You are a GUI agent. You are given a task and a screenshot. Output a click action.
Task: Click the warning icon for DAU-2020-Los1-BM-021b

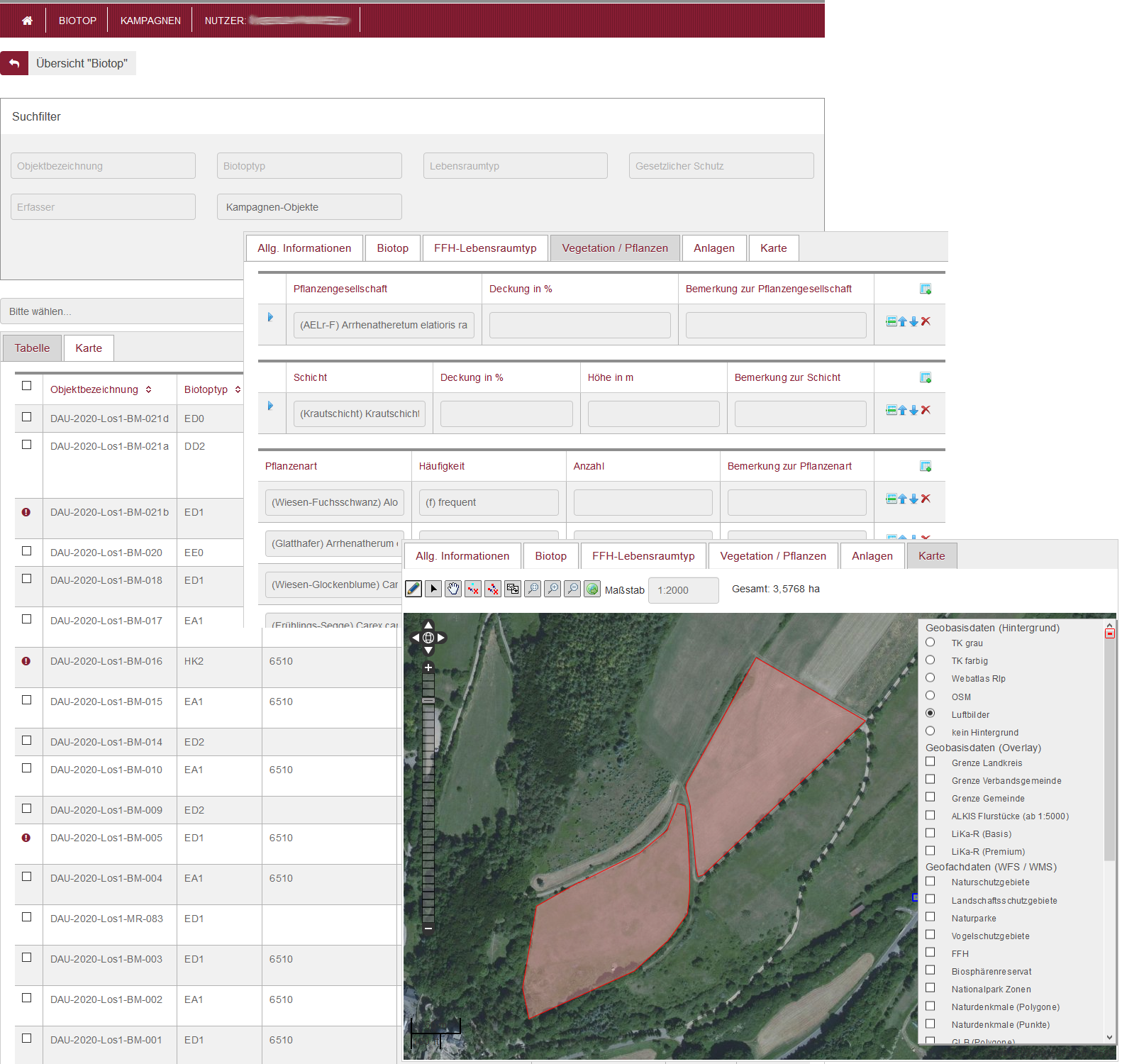[x=26, y=512]
